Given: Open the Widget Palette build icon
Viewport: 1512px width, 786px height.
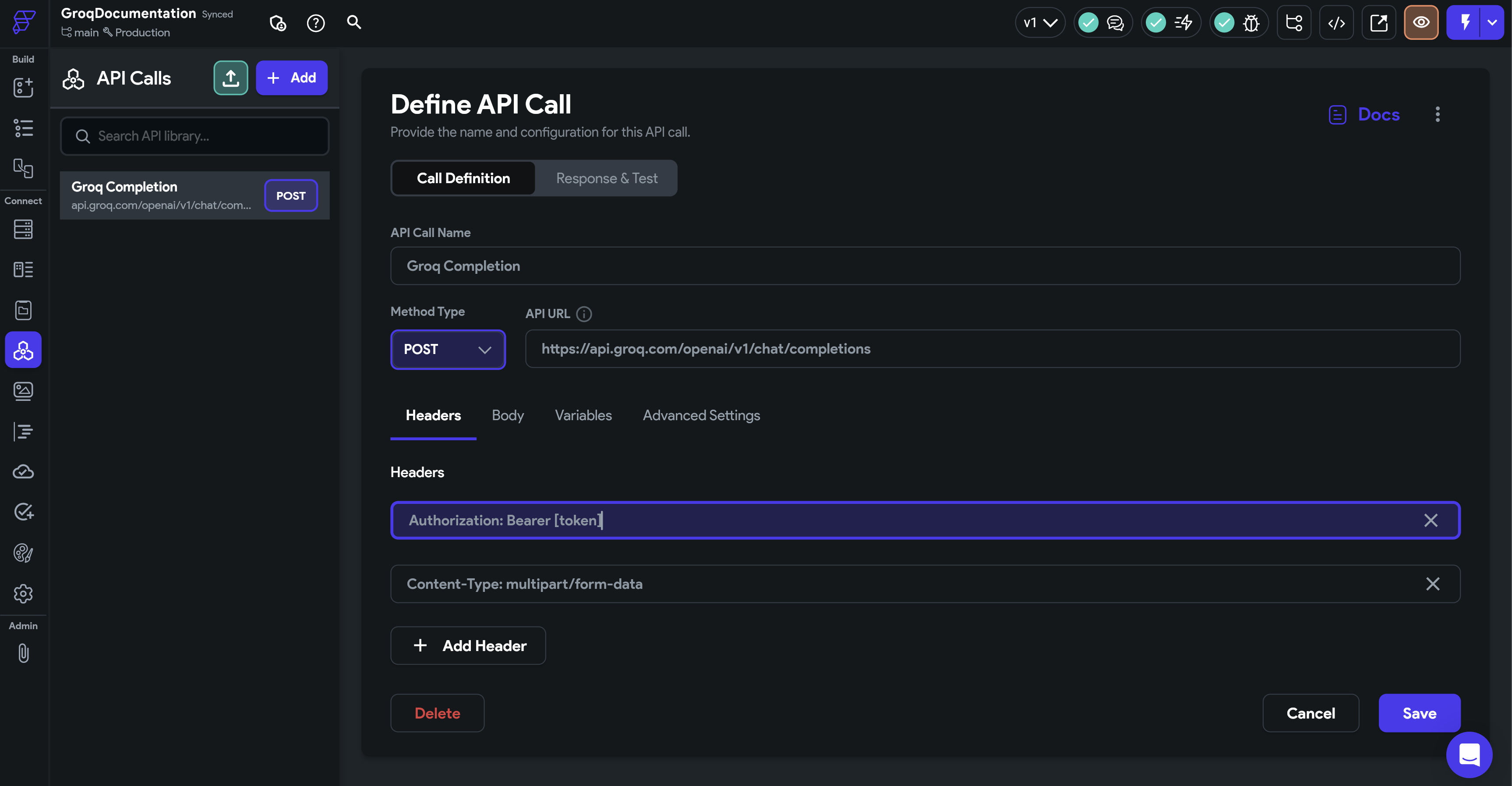Looking at the screenshot, I should [23, 88].
